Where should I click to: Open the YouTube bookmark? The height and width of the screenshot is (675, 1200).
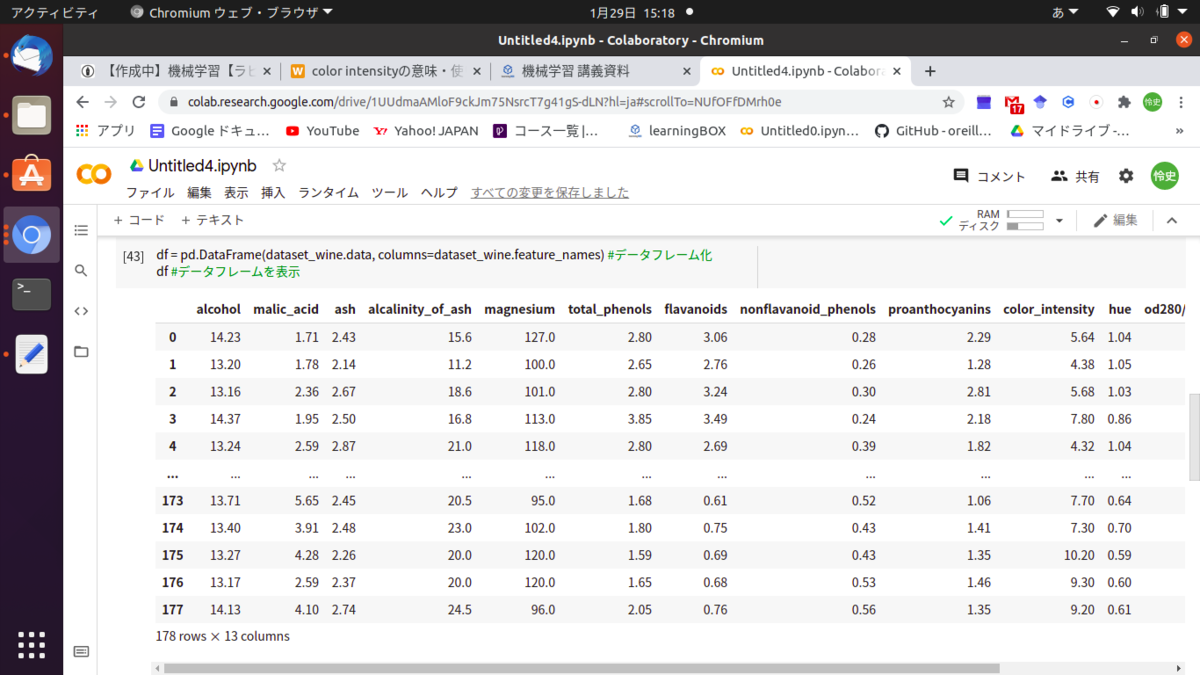322,131
